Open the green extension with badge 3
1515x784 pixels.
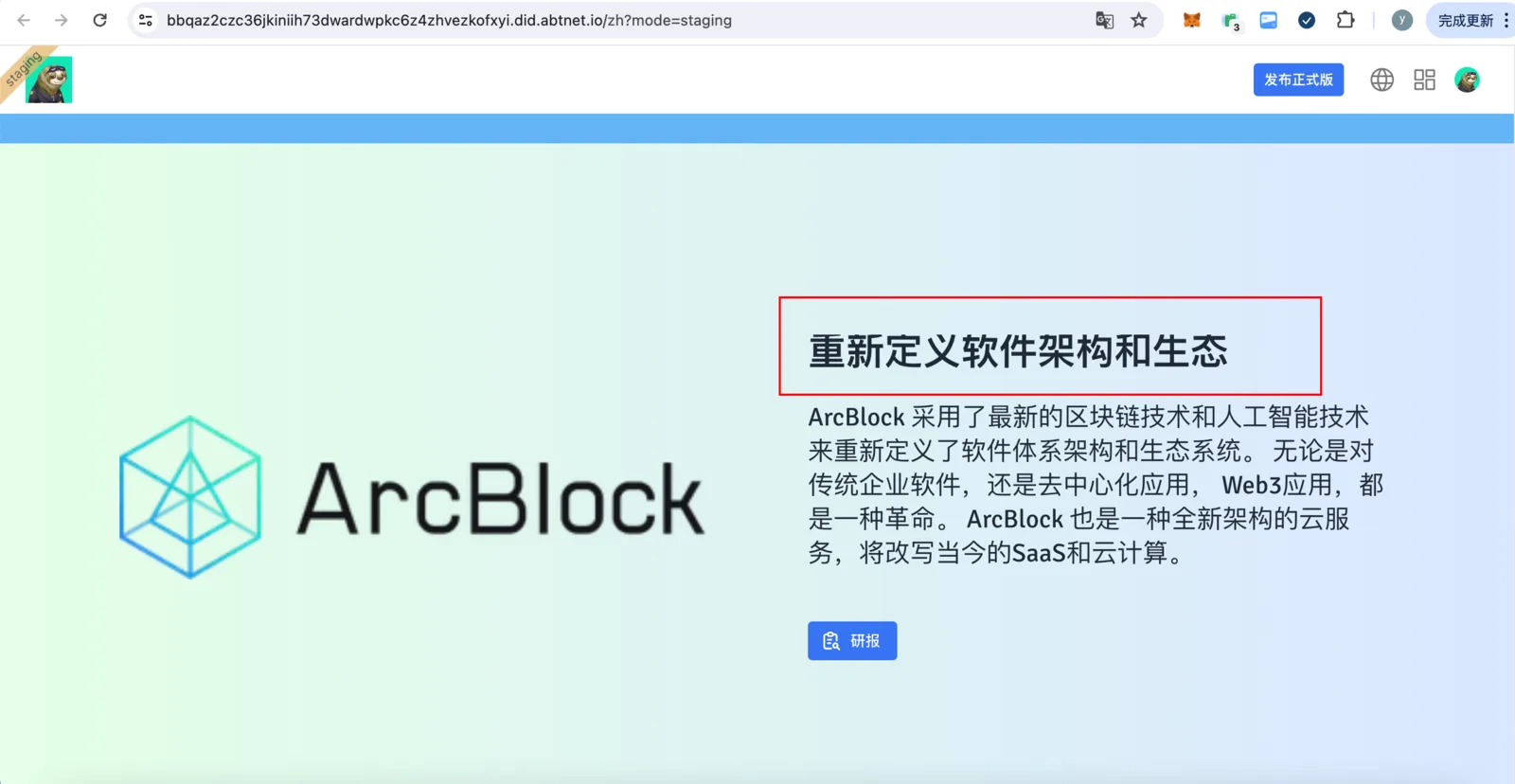click(x=1231, y=21)
